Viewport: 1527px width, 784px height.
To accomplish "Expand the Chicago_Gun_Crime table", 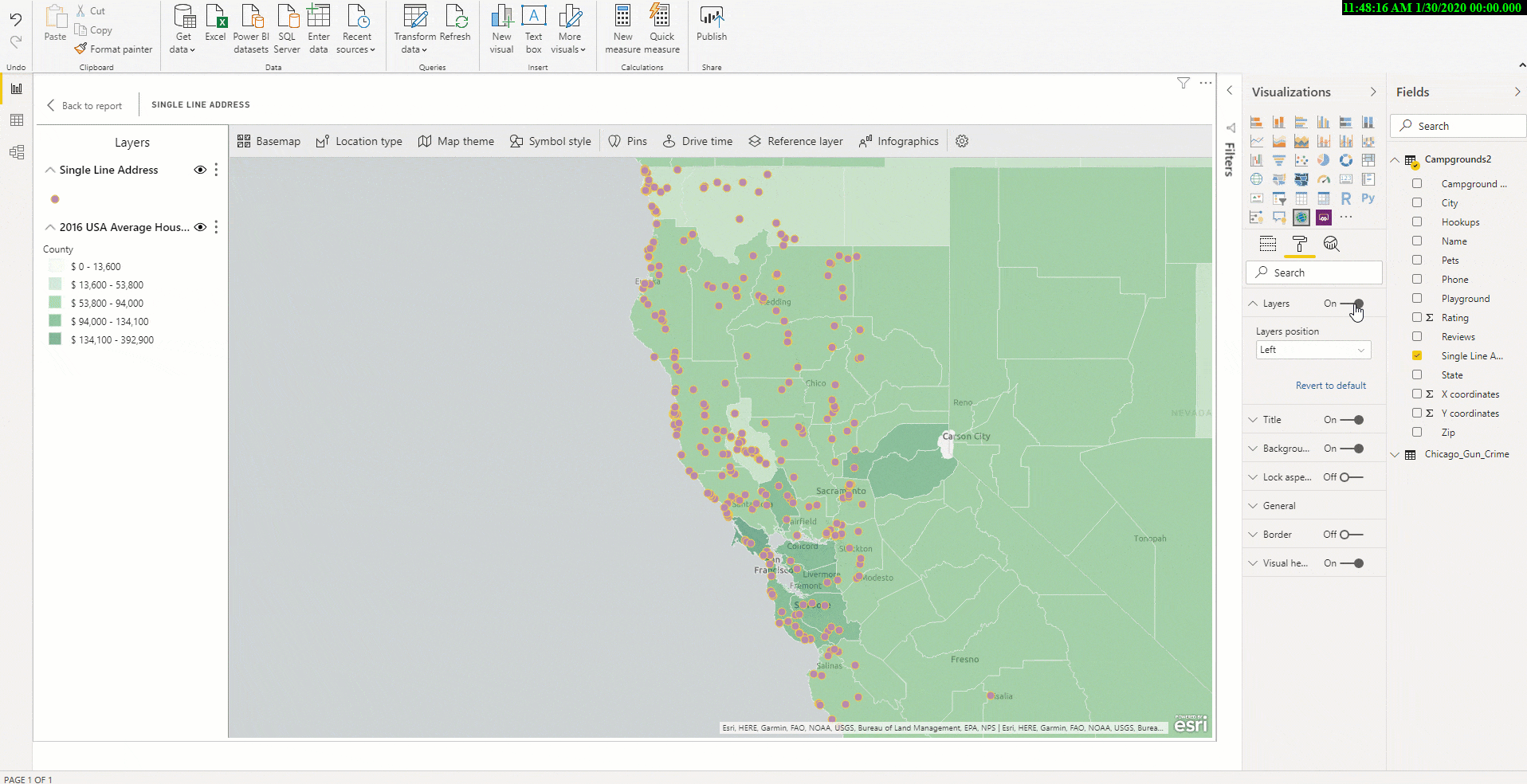I will pyautogui.click(x=1395, y=455).
